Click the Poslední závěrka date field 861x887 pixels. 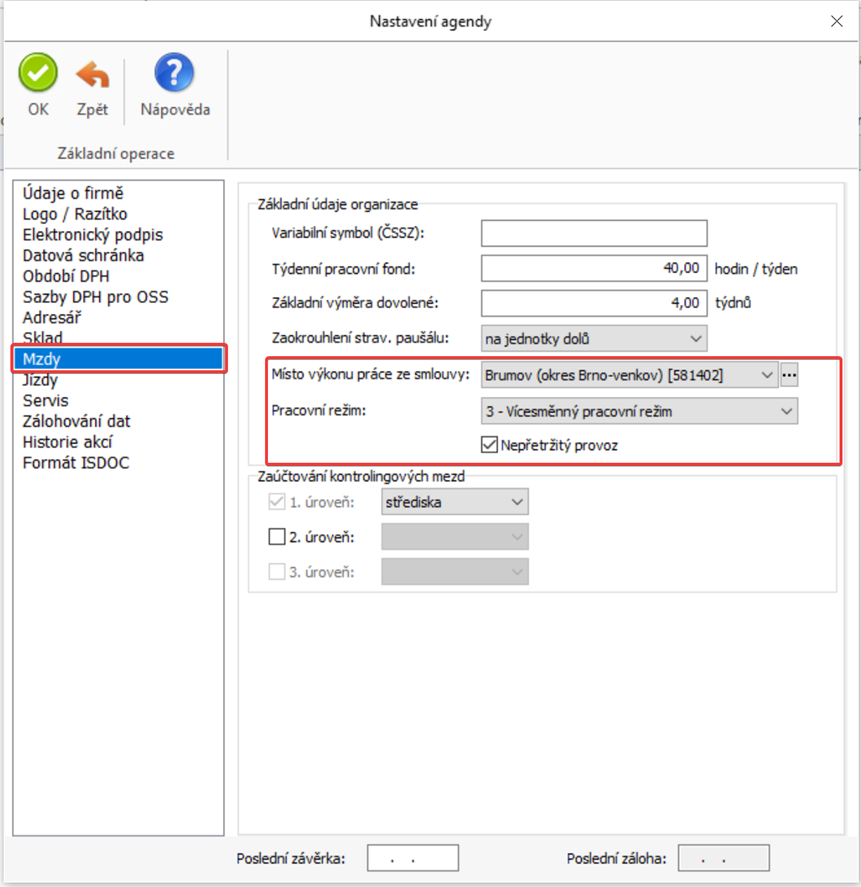tap(412, 858)
